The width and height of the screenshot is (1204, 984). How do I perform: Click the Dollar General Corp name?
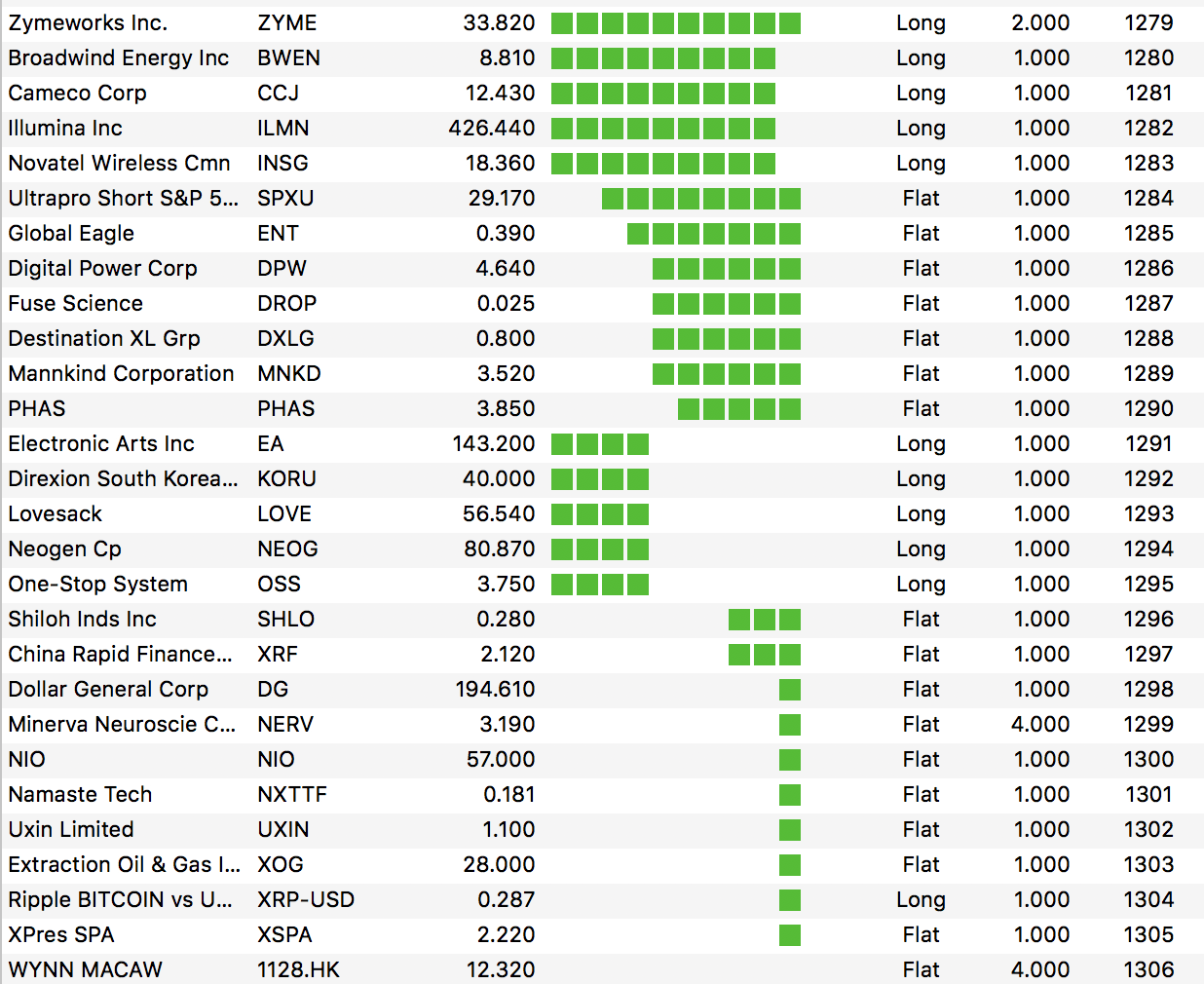tap(108, 689)
